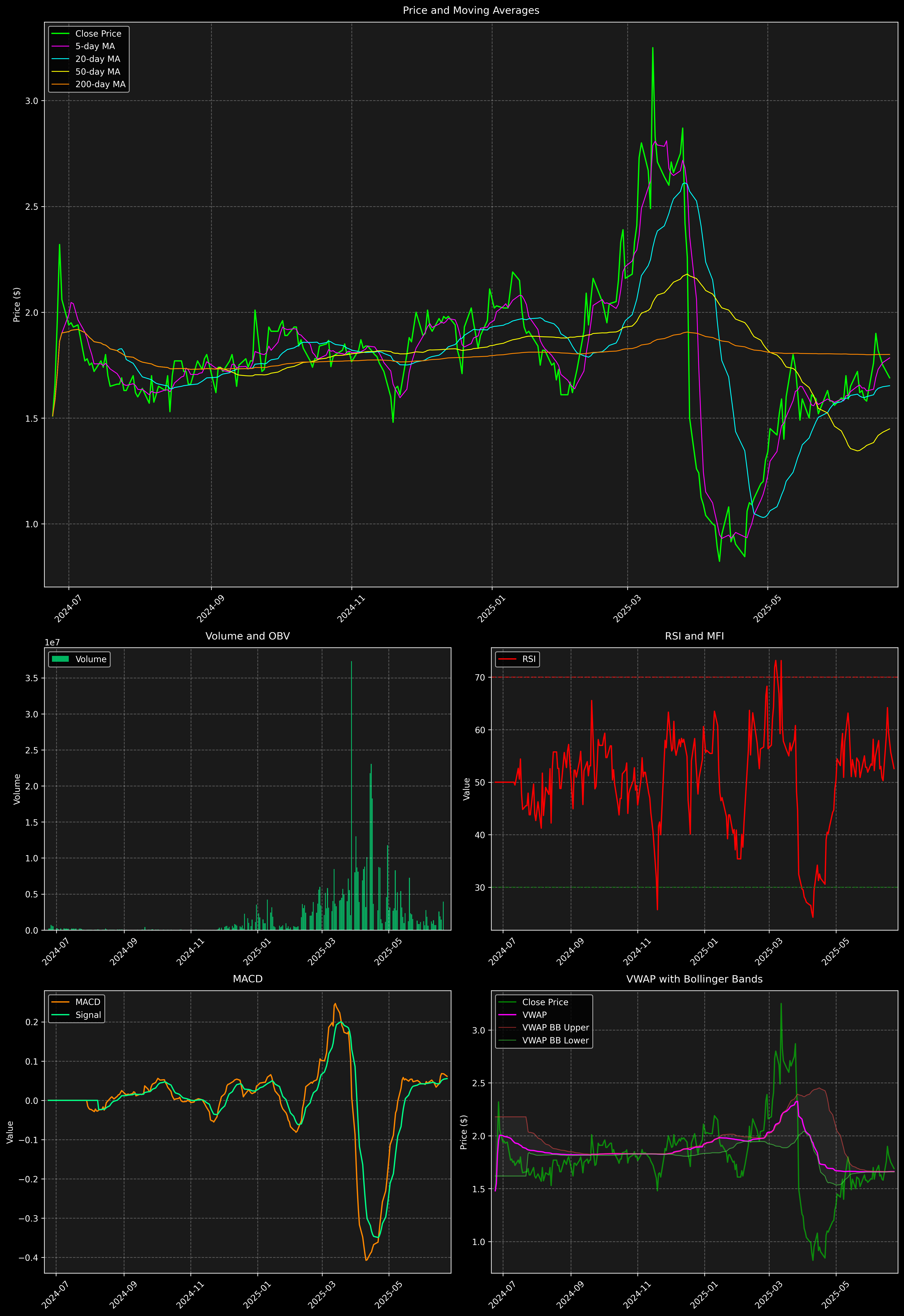Click the 3.0 y-tick on the VWAP chart

click(479, 1030)
